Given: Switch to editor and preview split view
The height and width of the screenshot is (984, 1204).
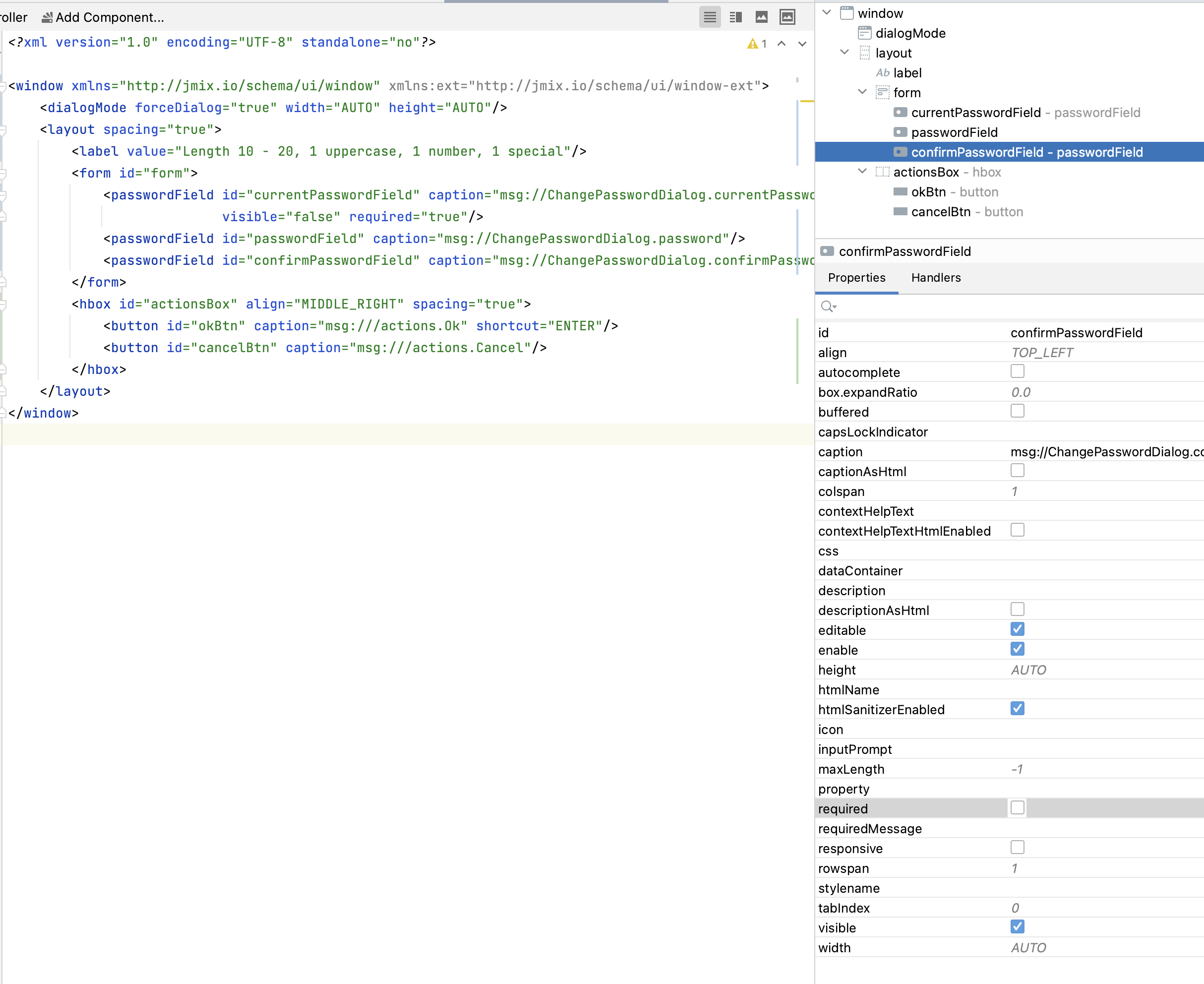Looking at the screenshot, I should click(735, 17).
